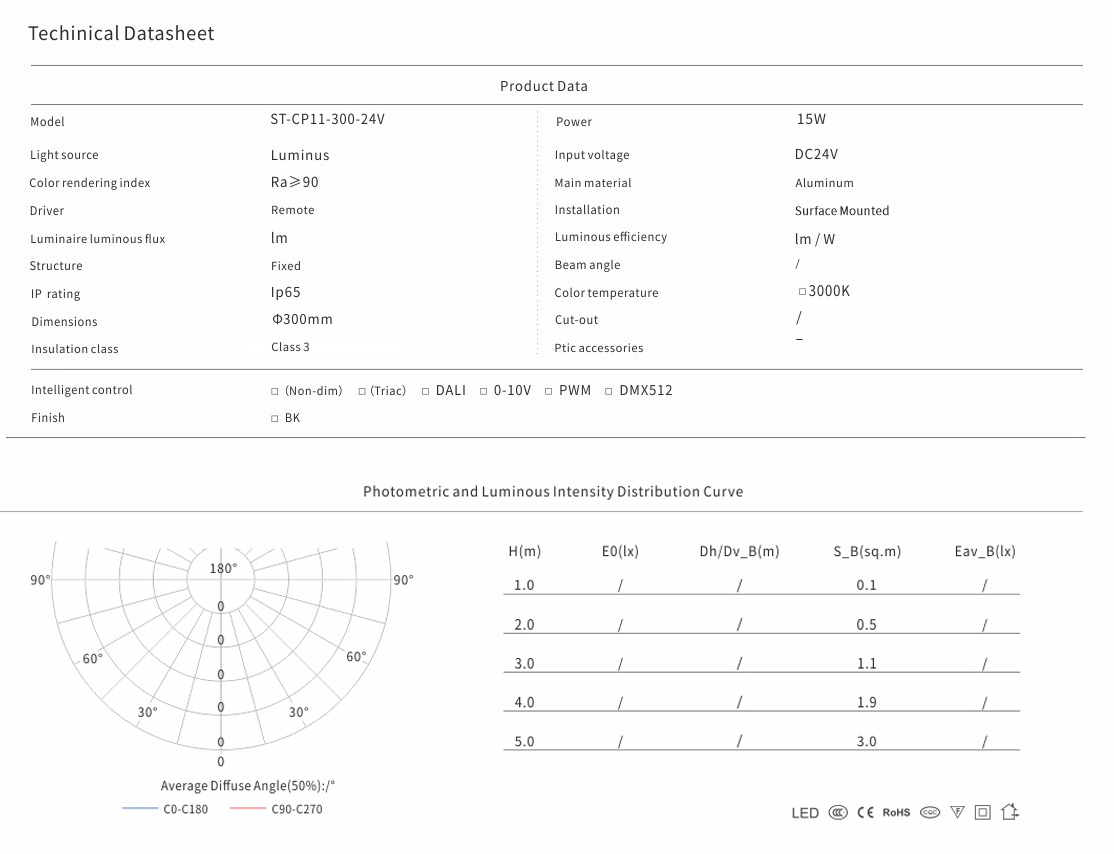The image size is (1114, 854).
Task: Check the (Non-dim) option box
Action: click(275, 392)
